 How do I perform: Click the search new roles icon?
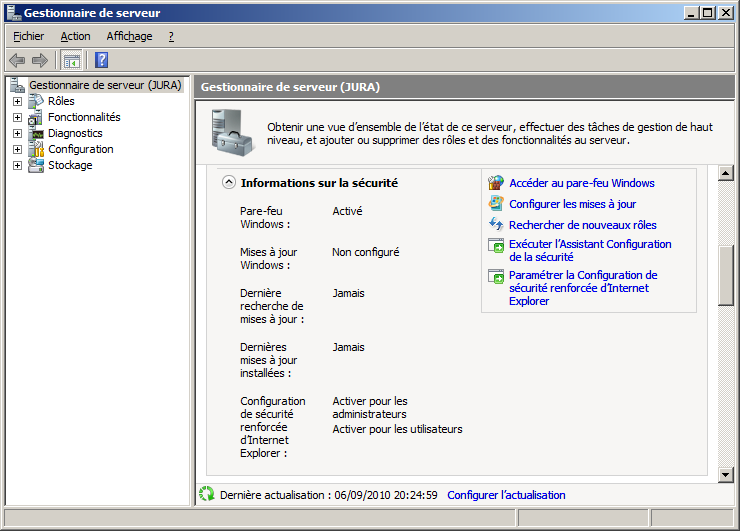[496, 225]
